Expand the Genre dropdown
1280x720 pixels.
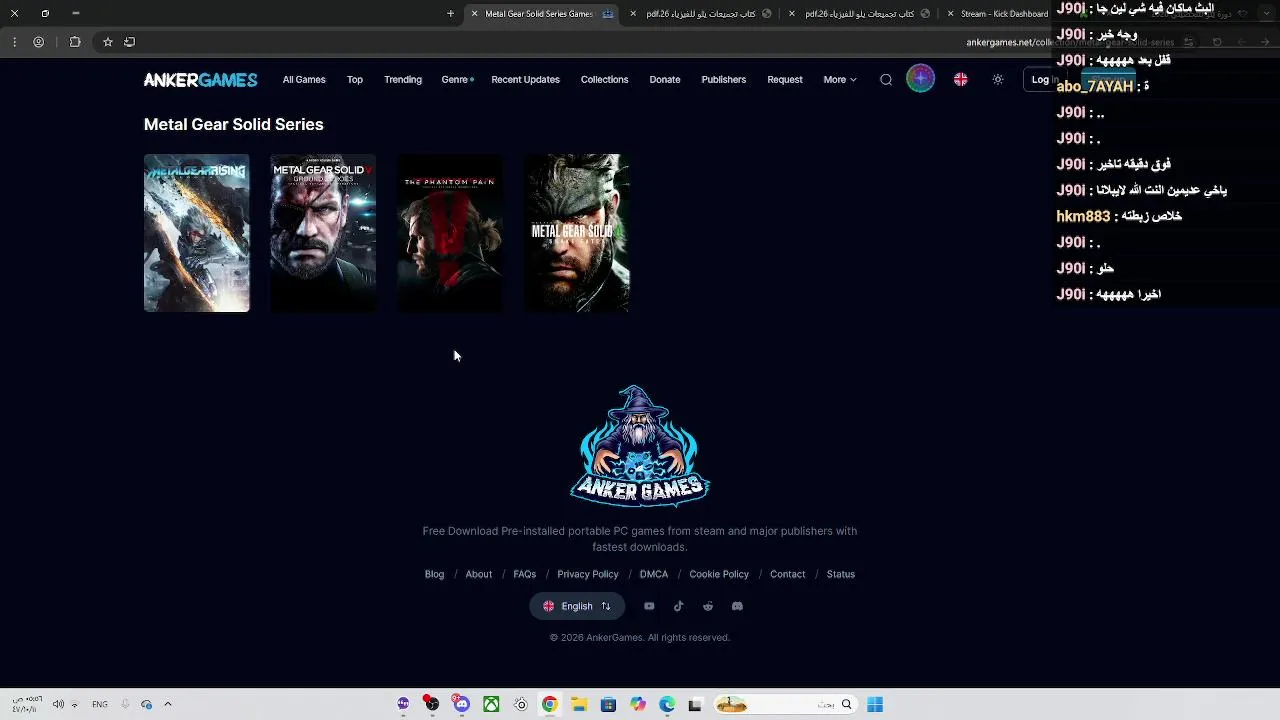click(x=457, y=80)
